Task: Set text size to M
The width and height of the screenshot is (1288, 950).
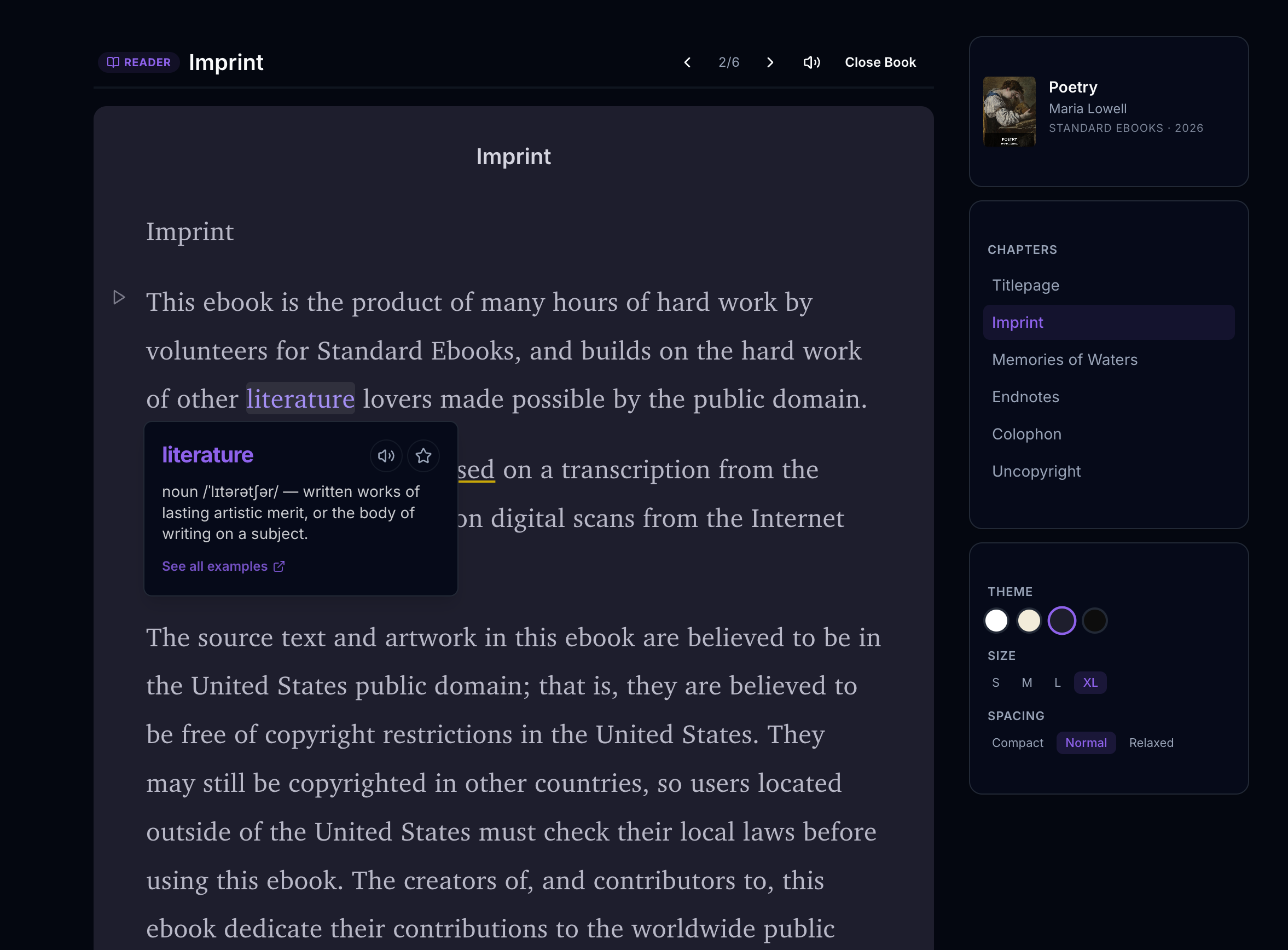Action: point(1027,682)
